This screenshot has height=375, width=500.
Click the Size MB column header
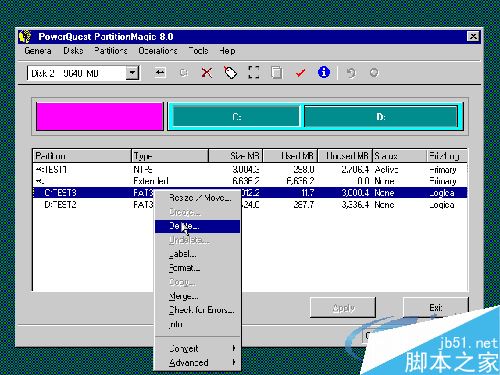click(x=236, y=156)
